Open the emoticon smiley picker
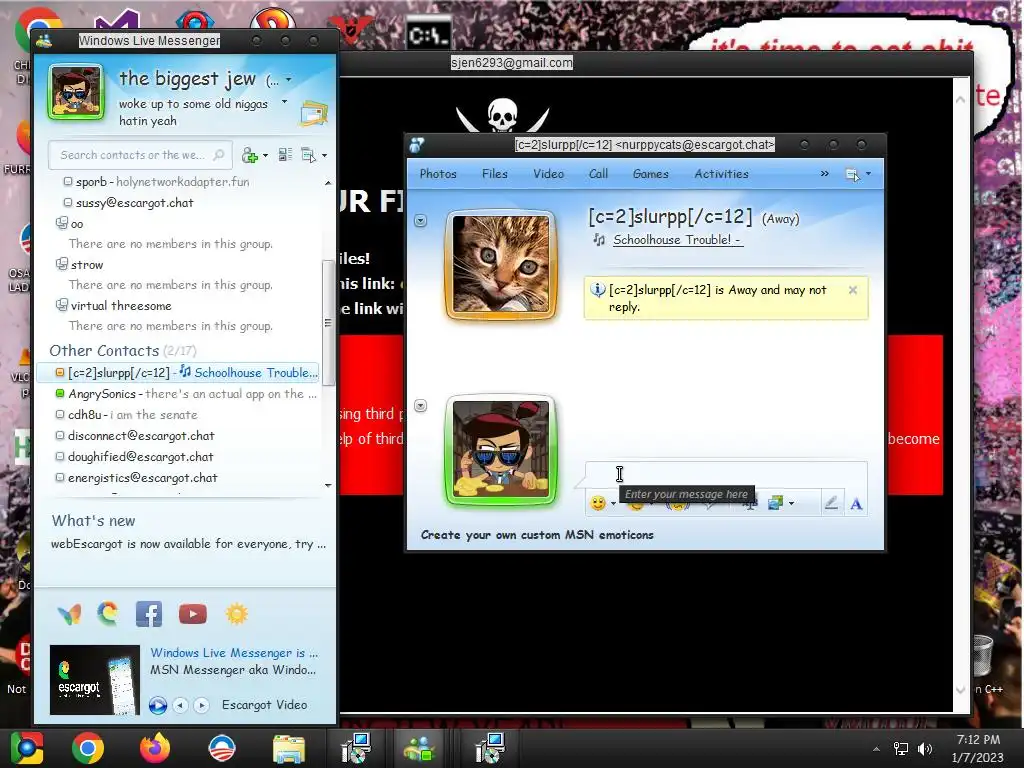This screenshot has height=768, width=1024. click(x=598, y=503)
